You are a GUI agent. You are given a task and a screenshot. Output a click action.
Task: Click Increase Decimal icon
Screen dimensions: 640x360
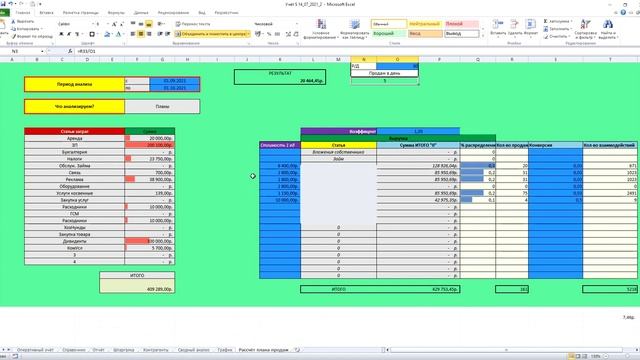(x=288, y=34)
